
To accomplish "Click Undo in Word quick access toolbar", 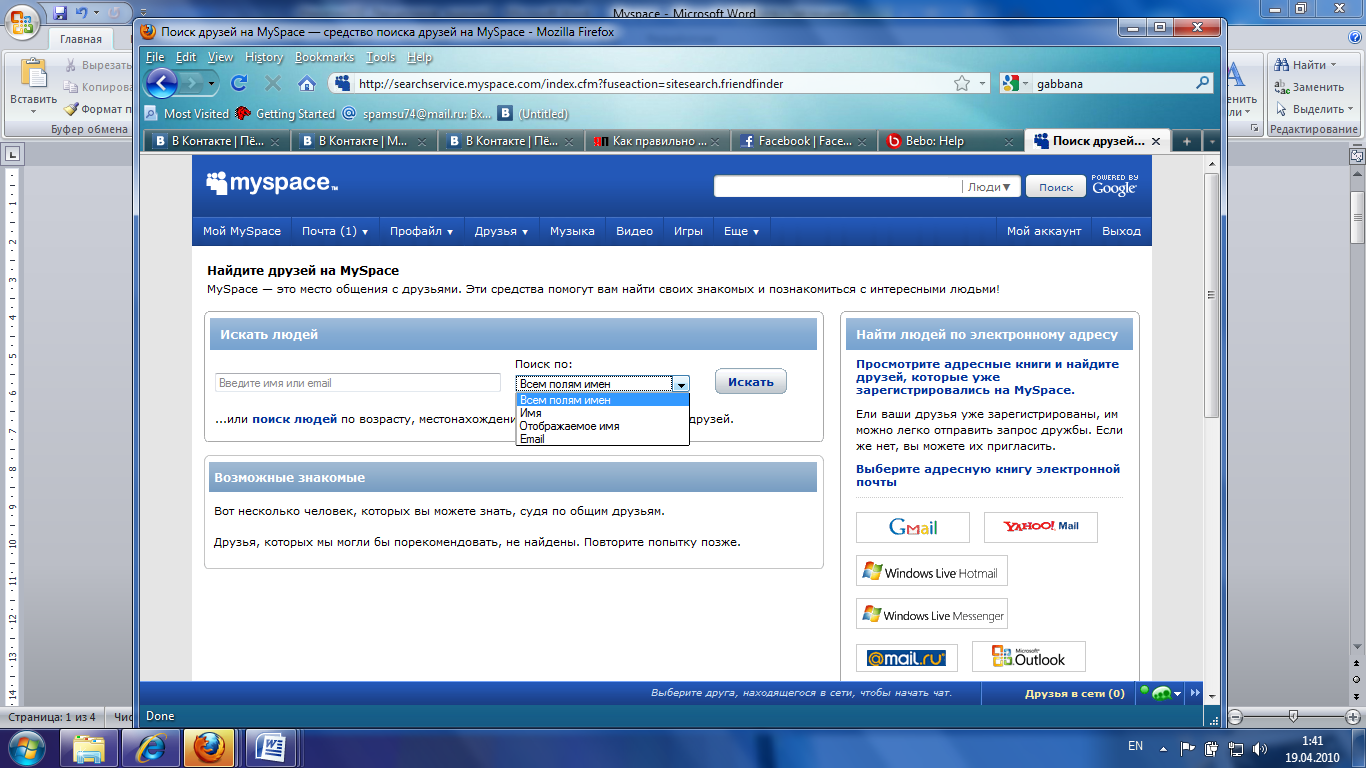I will 83,13.
